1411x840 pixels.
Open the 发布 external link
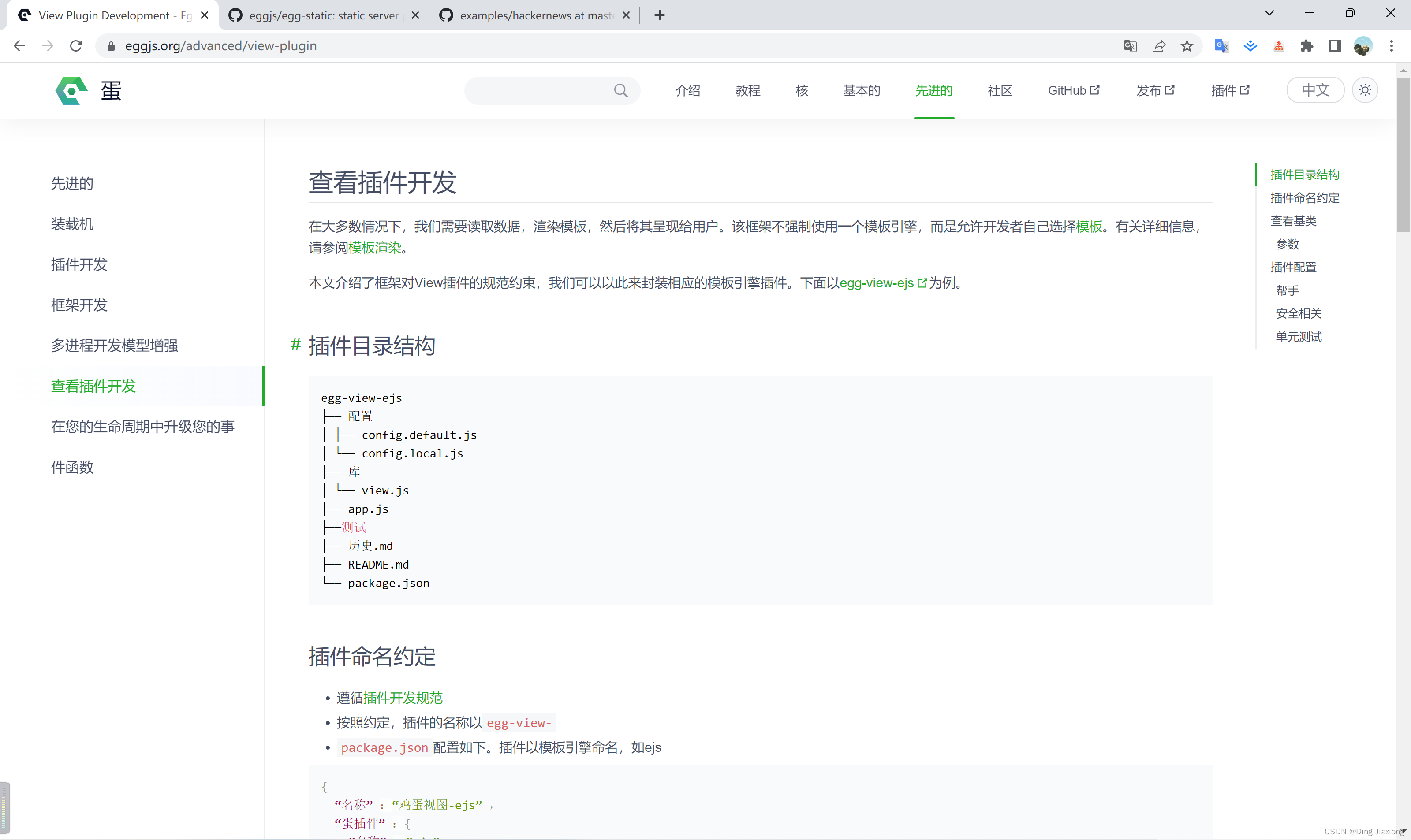click(x=1155, y=90)
